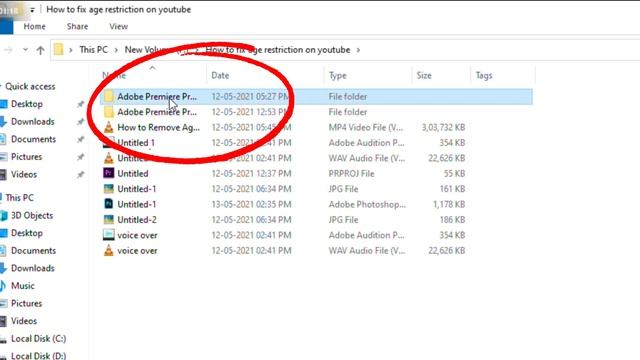This screenshot has height=360, width=640.
Task: Open Downloads under This PC
Action: tap(33, 268)
